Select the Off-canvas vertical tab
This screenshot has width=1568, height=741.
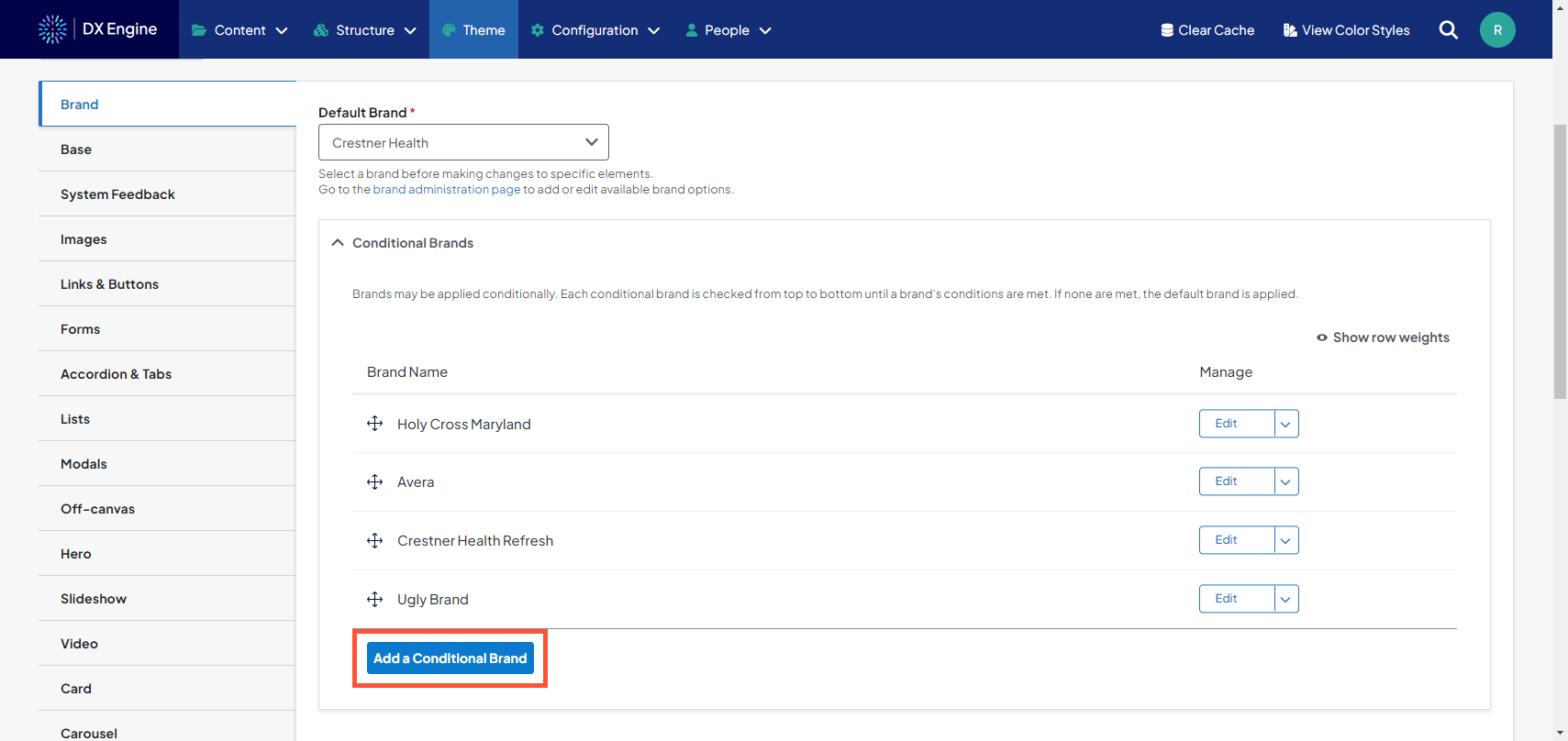point(167,509)
